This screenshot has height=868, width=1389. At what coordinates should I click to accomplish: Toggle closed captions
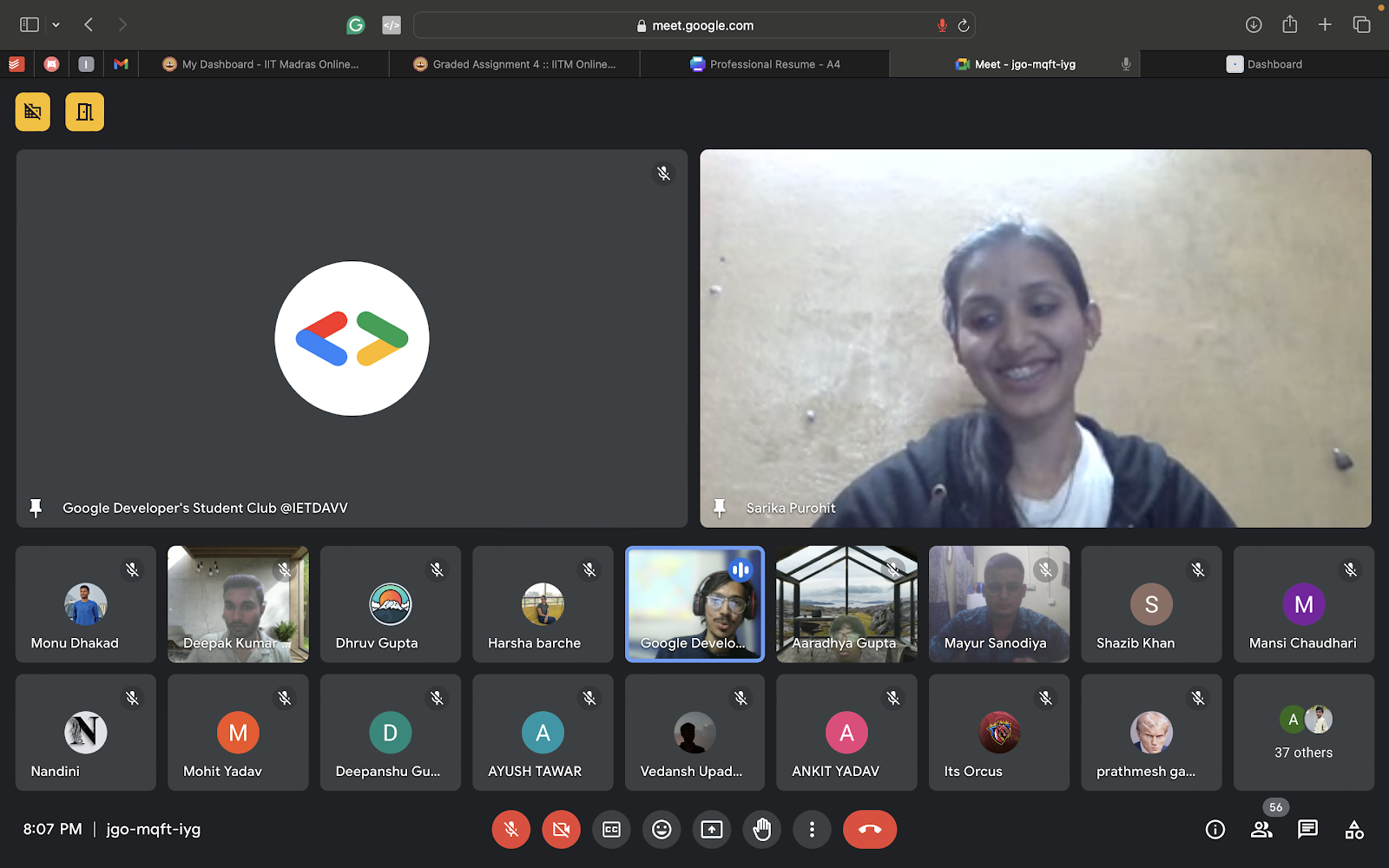coord(611,830)
